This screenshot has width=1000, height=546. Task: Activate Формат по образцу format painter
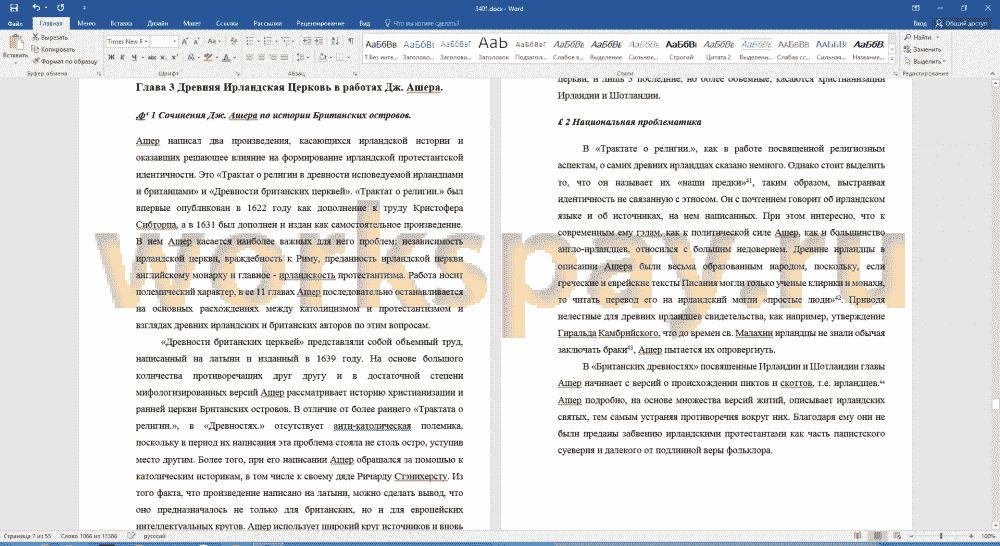pos(64,61)
